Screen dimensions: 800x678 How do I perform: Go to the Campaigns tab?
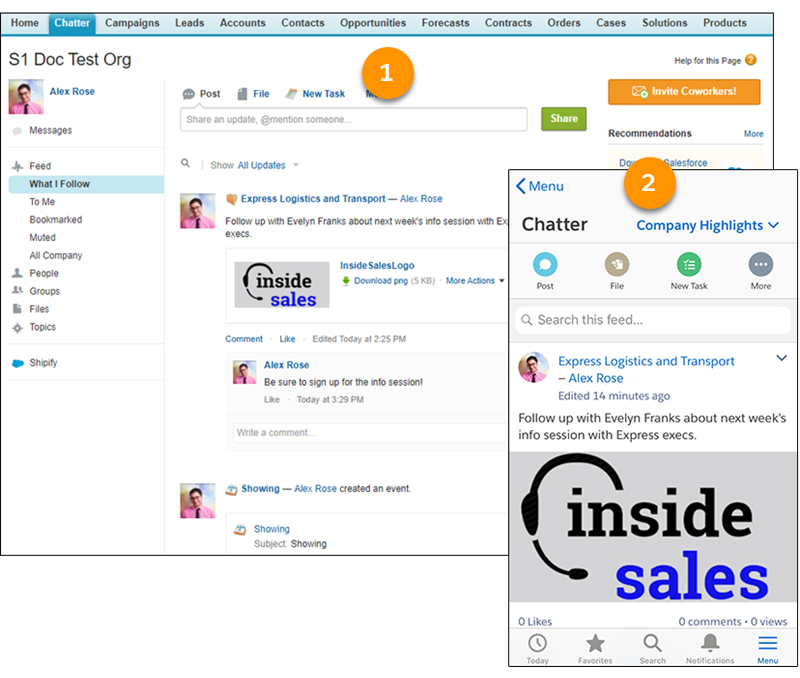132,23
